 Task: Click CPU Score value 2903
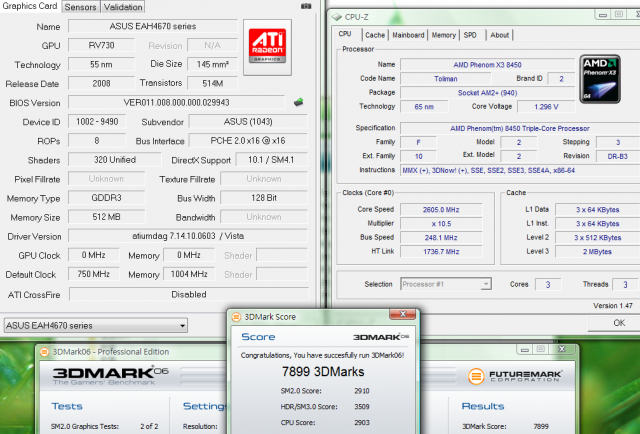pyautogui.click(x=362, y=423)
